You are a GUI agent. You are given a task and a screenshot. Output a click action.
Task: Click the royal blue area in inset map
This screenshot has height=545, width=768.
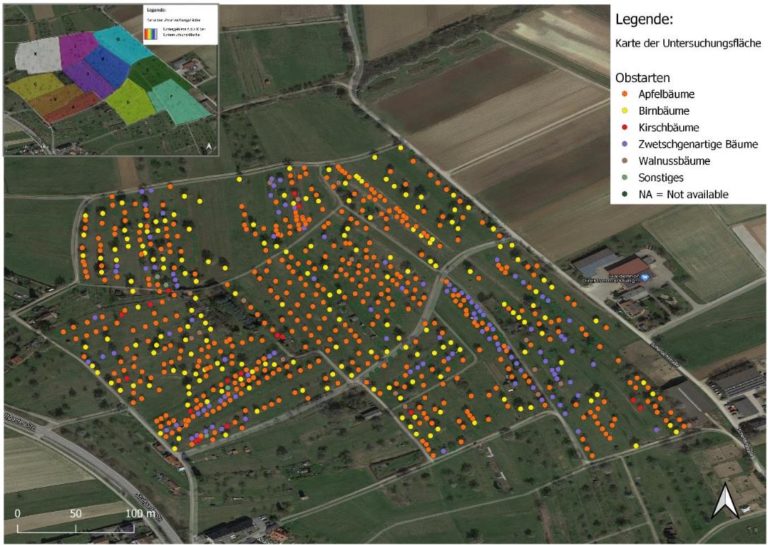[106, 66]
